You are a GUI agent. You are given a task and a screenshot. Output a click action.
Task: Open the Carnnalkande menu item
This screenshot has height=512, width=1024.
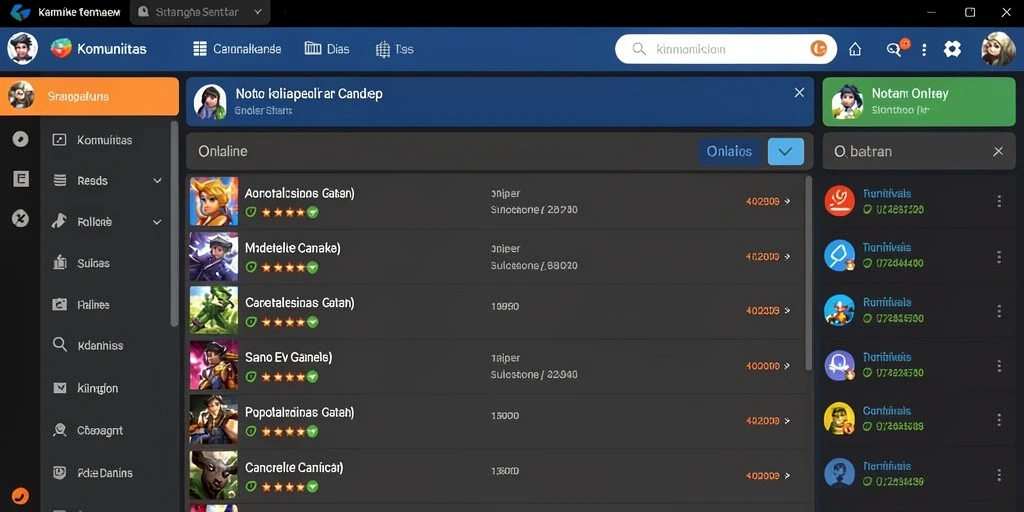tap(238, 49)
